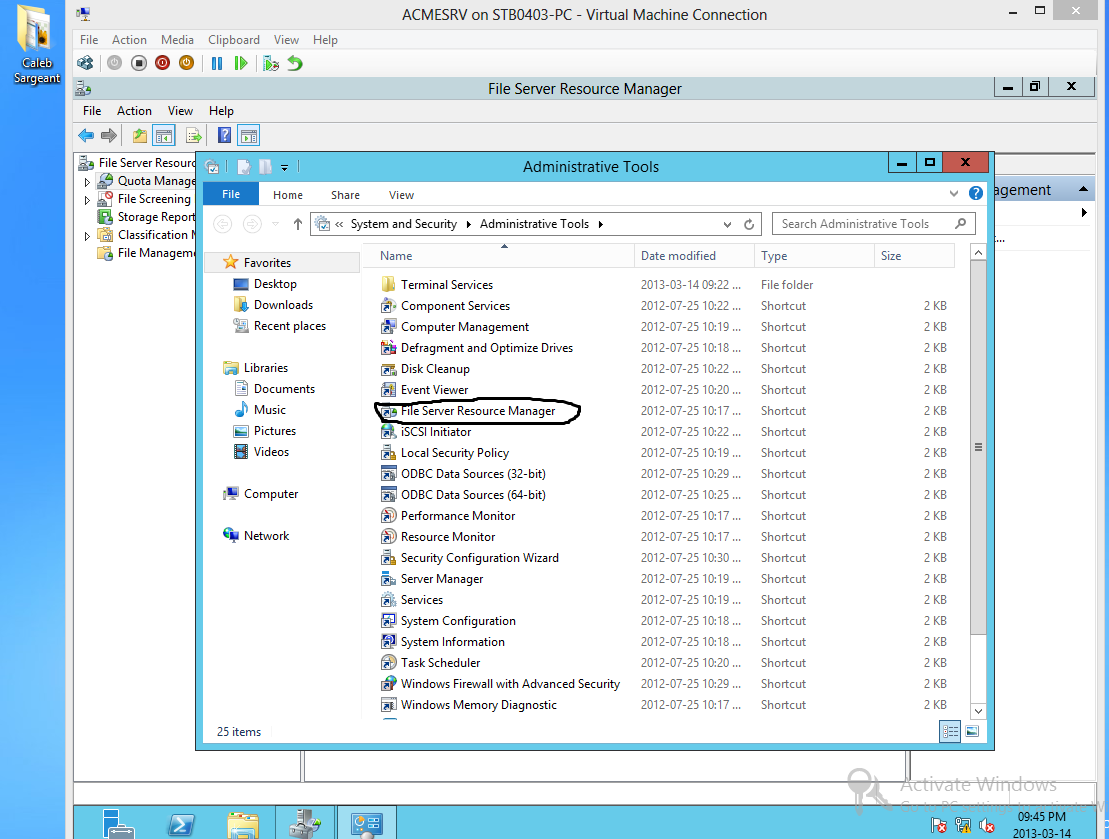Open Explorer help with question mark icon

[x=975, y=193]
